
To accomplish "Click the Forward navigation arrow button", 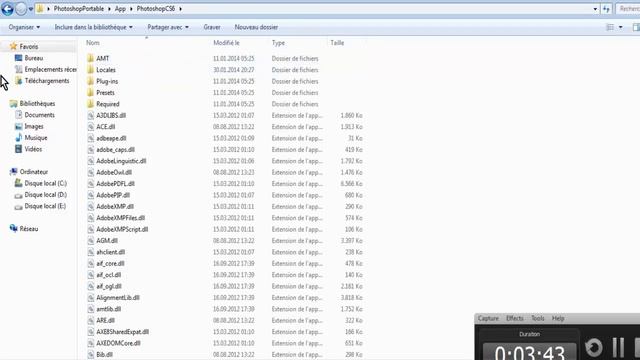I will 21,8.
